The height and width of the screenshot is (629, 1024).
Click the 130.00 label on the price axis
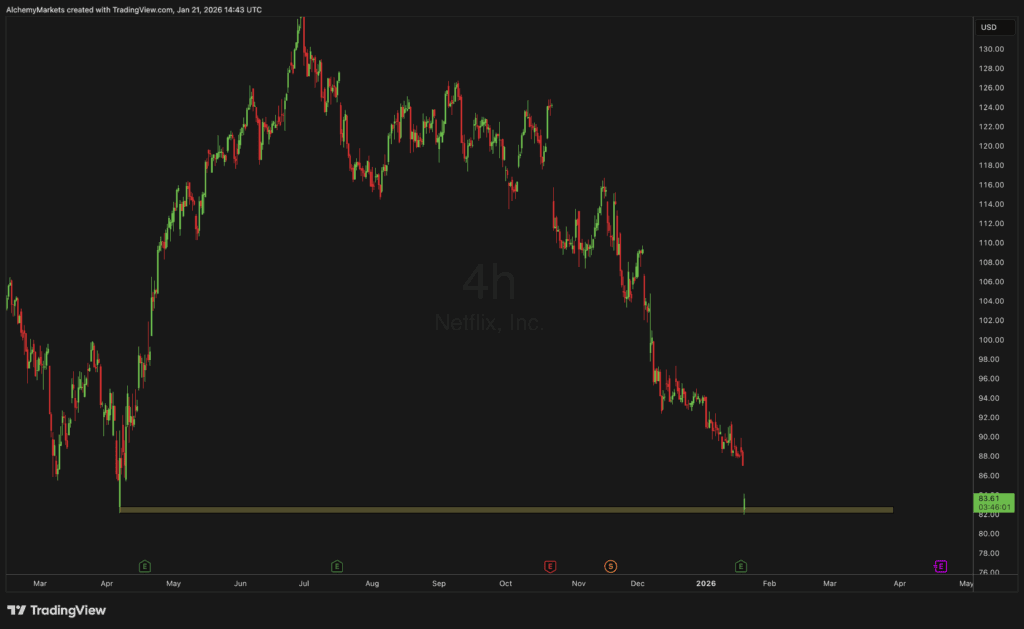click(x=991, y=49)
